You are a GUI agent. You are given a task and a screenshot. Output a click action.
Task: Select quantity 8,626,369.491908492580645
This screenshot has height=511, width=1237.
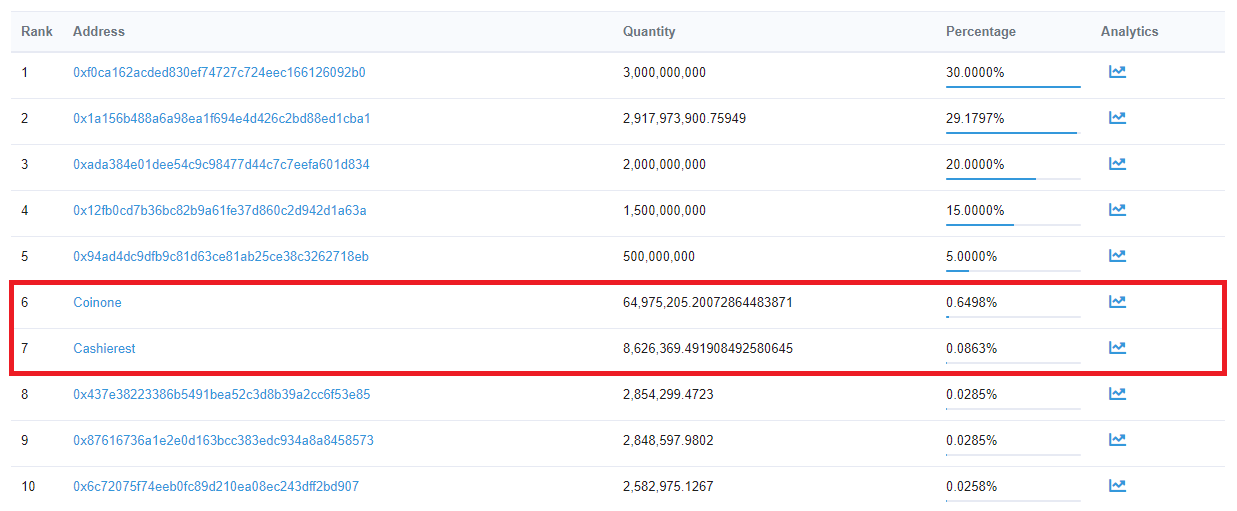708,349
